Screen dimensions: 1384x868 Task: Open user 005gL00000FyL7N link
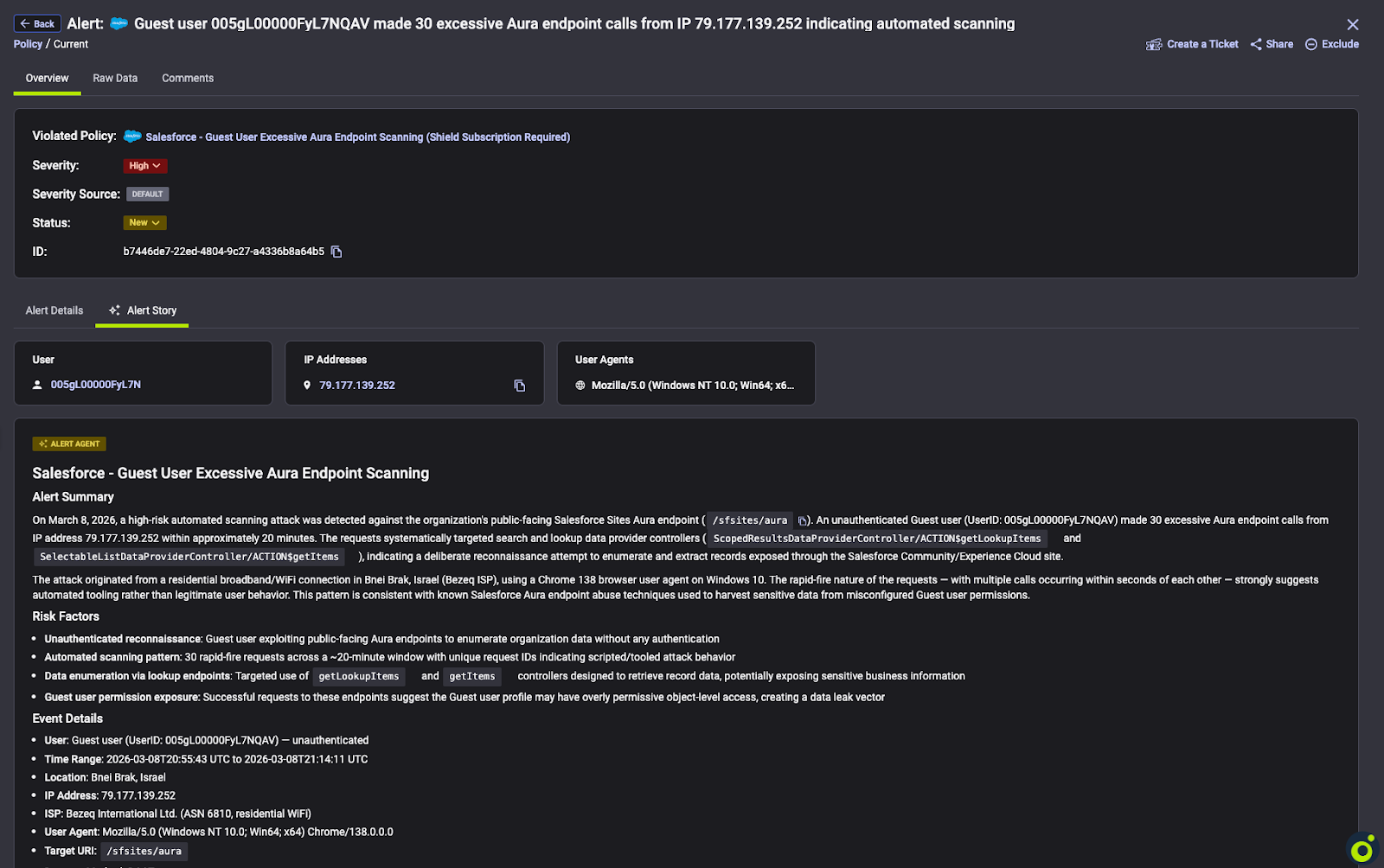point(96,385)
